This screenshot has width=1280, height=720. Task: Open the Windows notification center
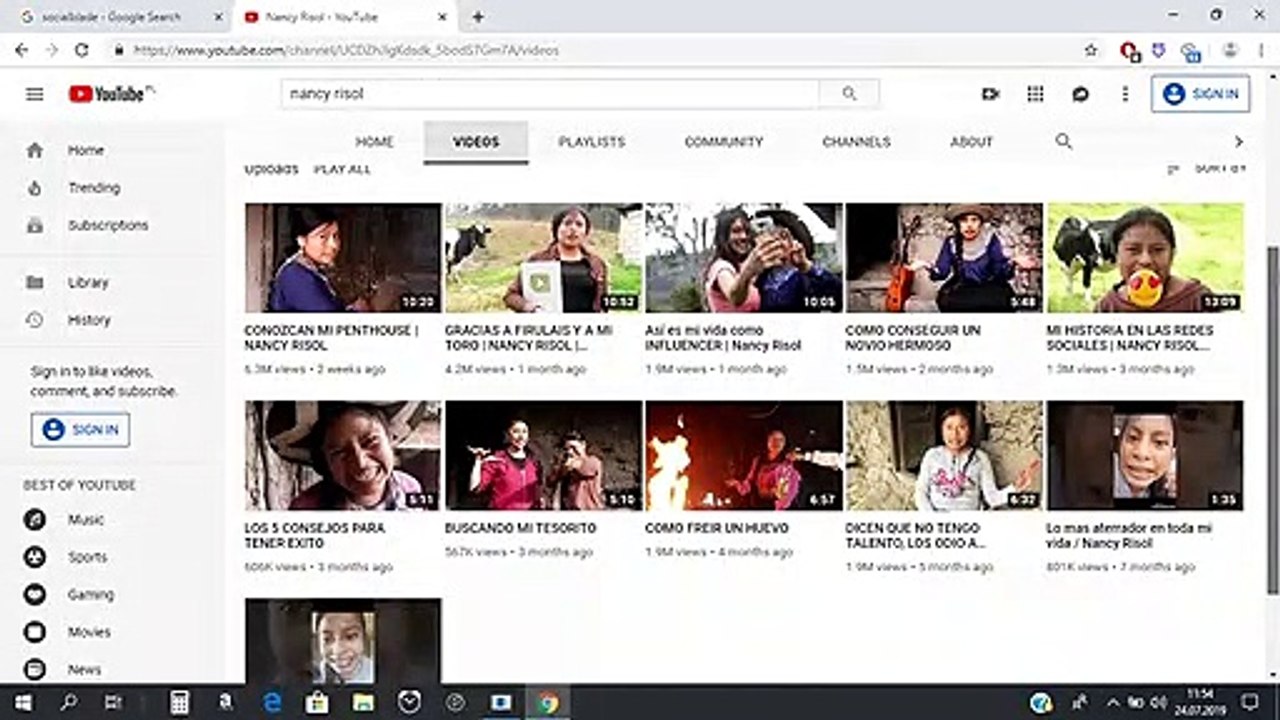[x=1250, y=702]
